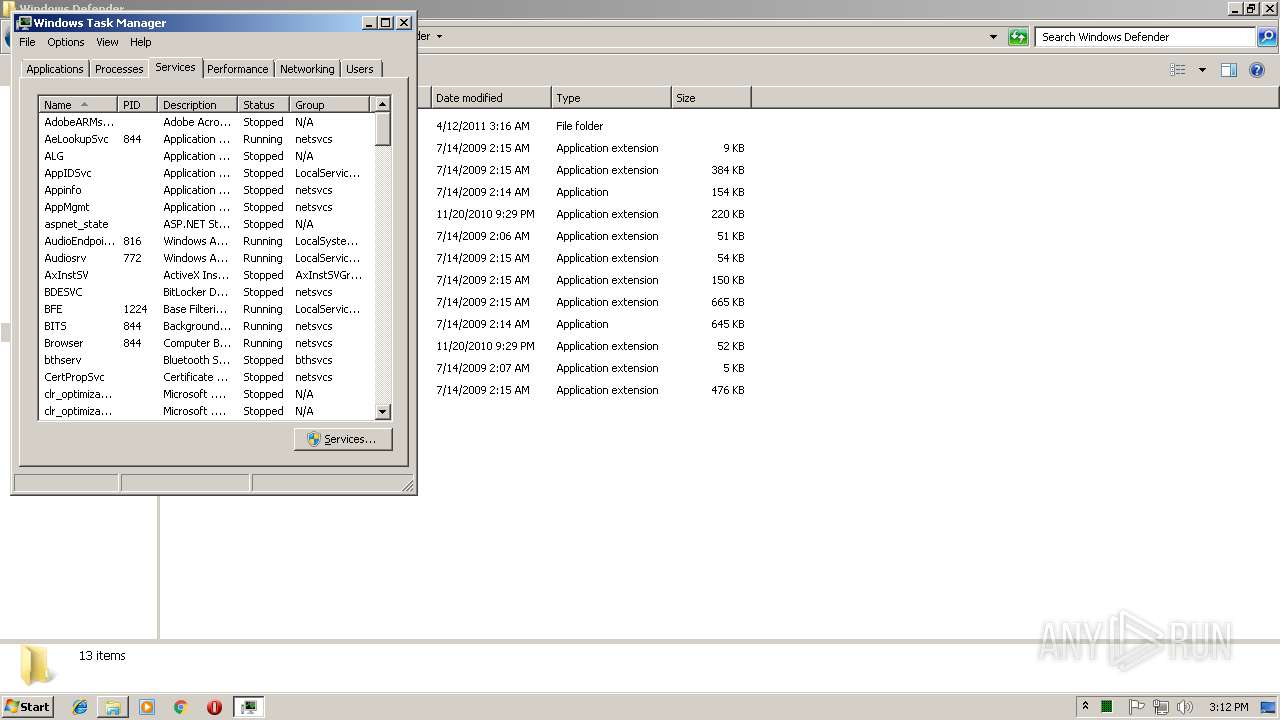Screen dimensions: 1280x720
Task: Open Task Manager View menu
Action: [107, 42]
